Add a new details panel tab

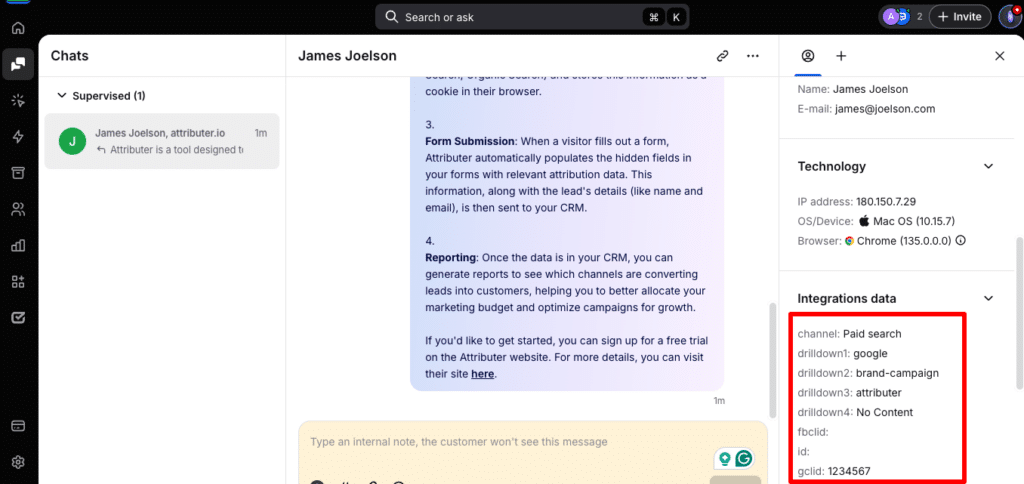click(x=841, y=56)
